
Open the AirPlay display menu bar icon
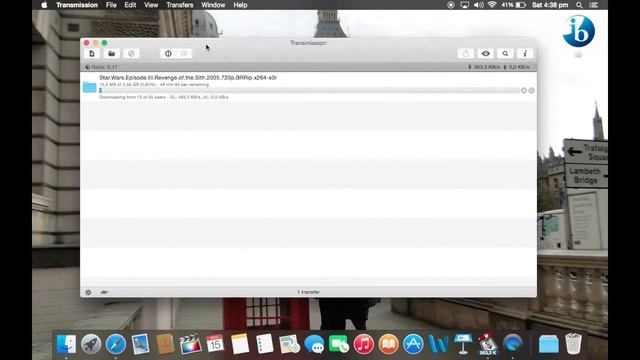click(x=464, y=5)
